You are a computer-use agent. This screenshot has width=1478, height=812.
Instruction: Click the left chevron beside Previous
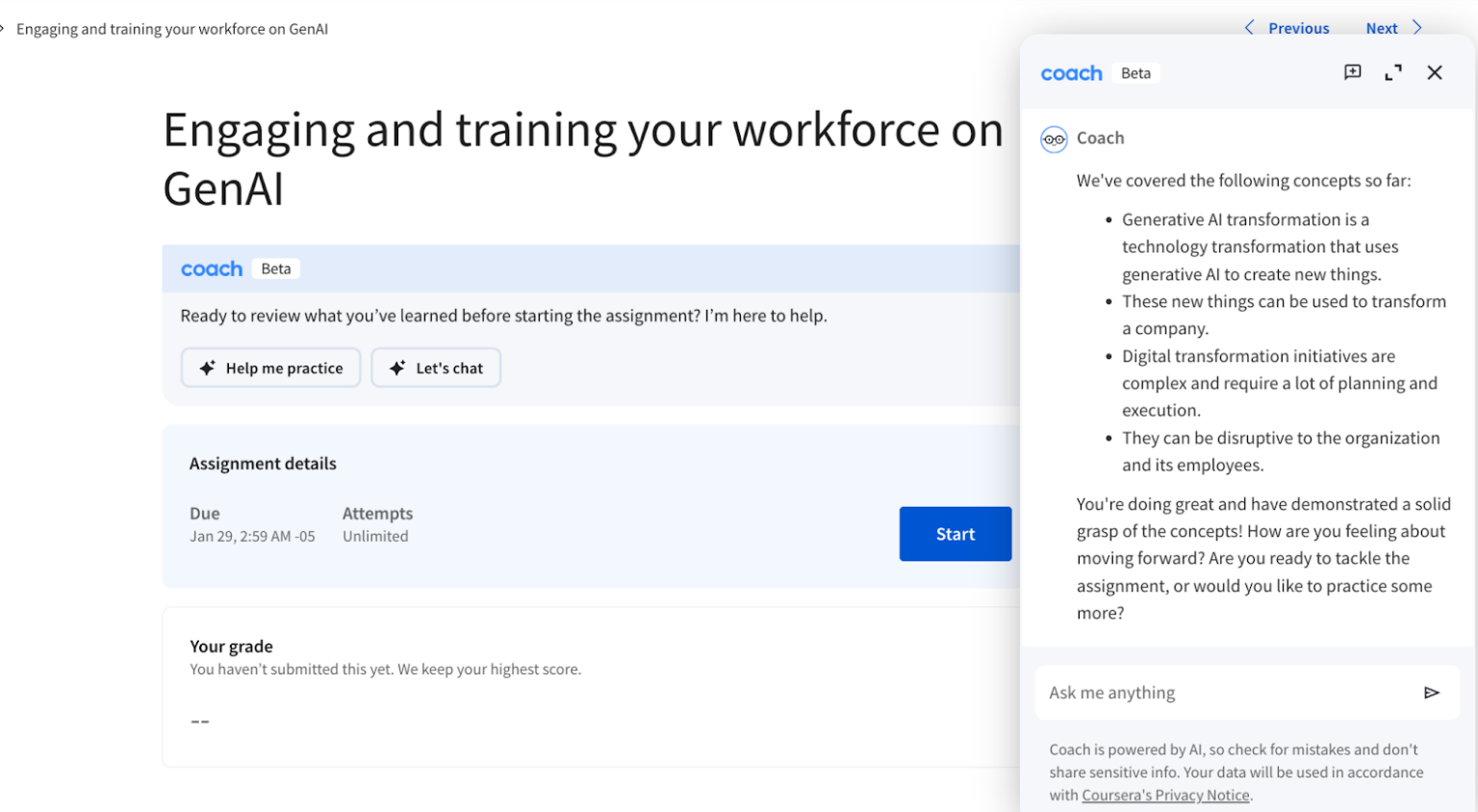point(1248,28)
